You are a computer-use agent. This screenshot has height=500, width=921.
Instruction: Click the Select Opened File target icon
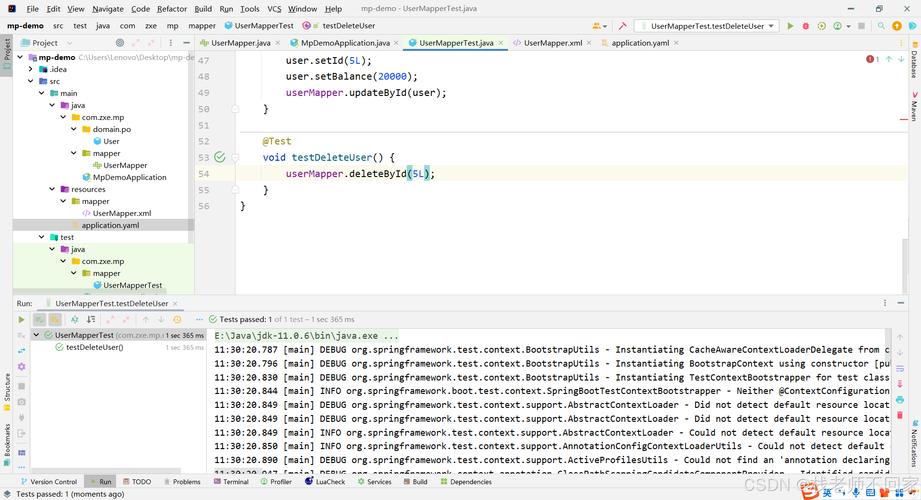120,43
